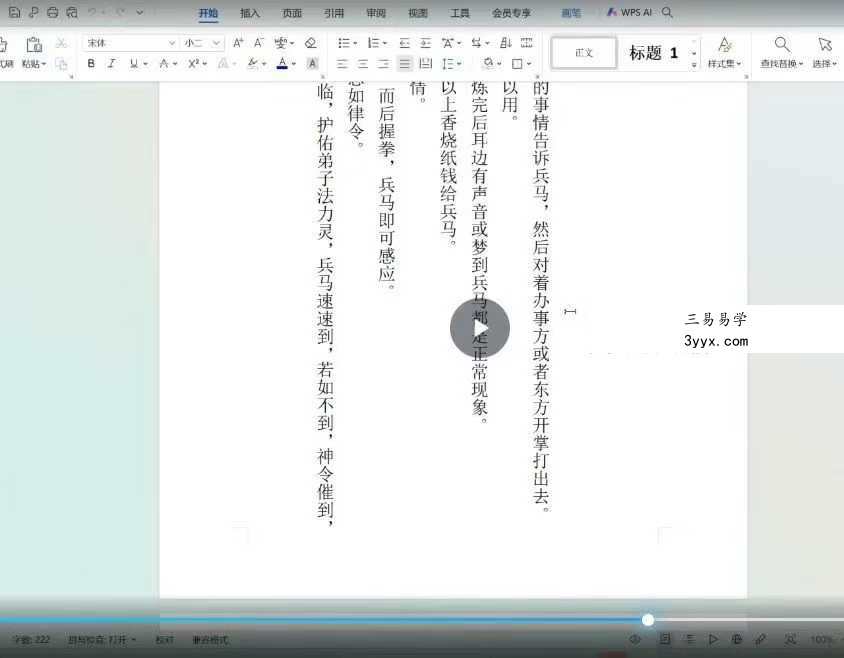The image size is (844, 658).
Task: Expand quick access toolbar customize chevron
Action: [140, 12]
